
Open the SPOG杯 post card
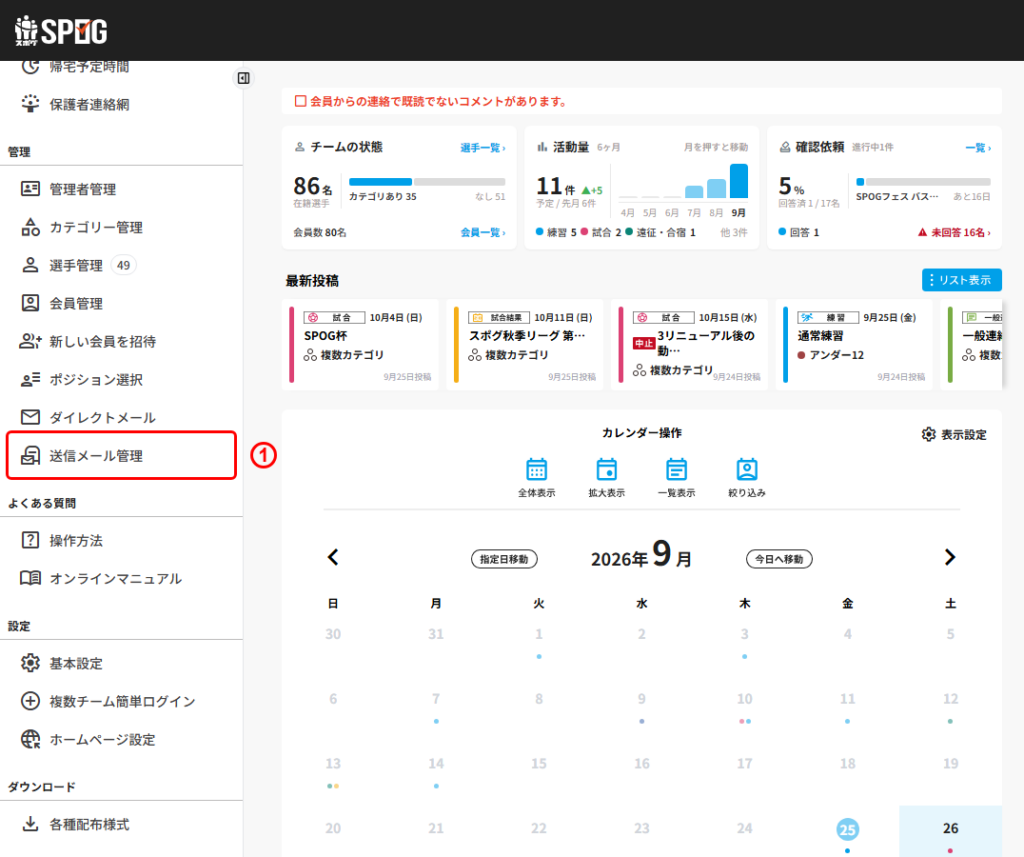click(360, 345)
